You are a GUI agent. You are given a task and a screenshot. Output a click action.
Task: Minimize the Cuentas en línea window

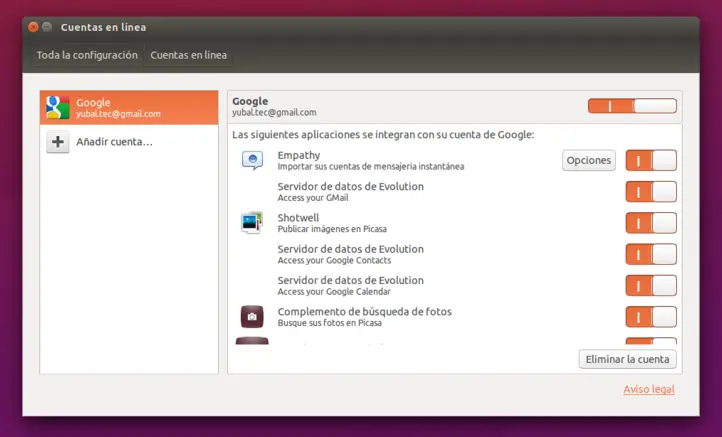click(47, 27)
